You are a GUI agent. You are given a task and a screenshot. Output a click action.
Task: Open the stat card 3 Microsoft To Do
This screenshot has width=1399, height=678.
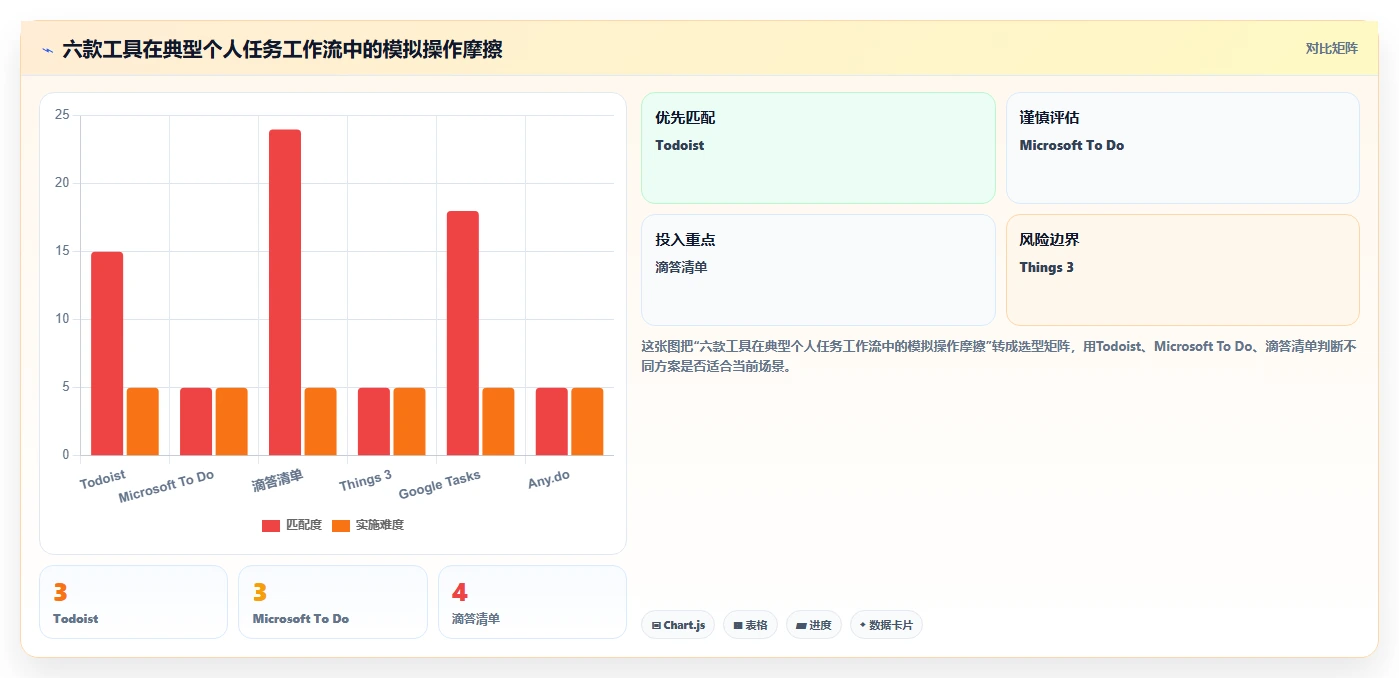[x=333, y=602]
